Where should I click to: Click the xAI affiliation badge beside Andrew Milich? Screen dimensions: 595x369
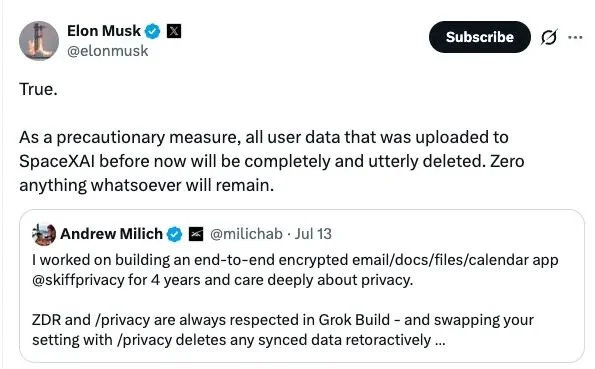coord(196,234)
